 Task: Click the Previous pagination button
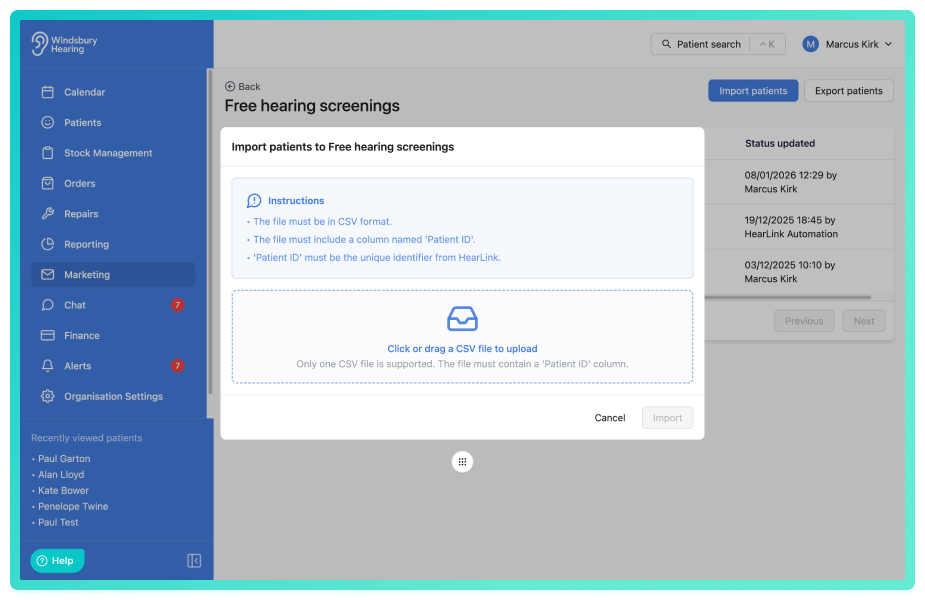point(804,321)
